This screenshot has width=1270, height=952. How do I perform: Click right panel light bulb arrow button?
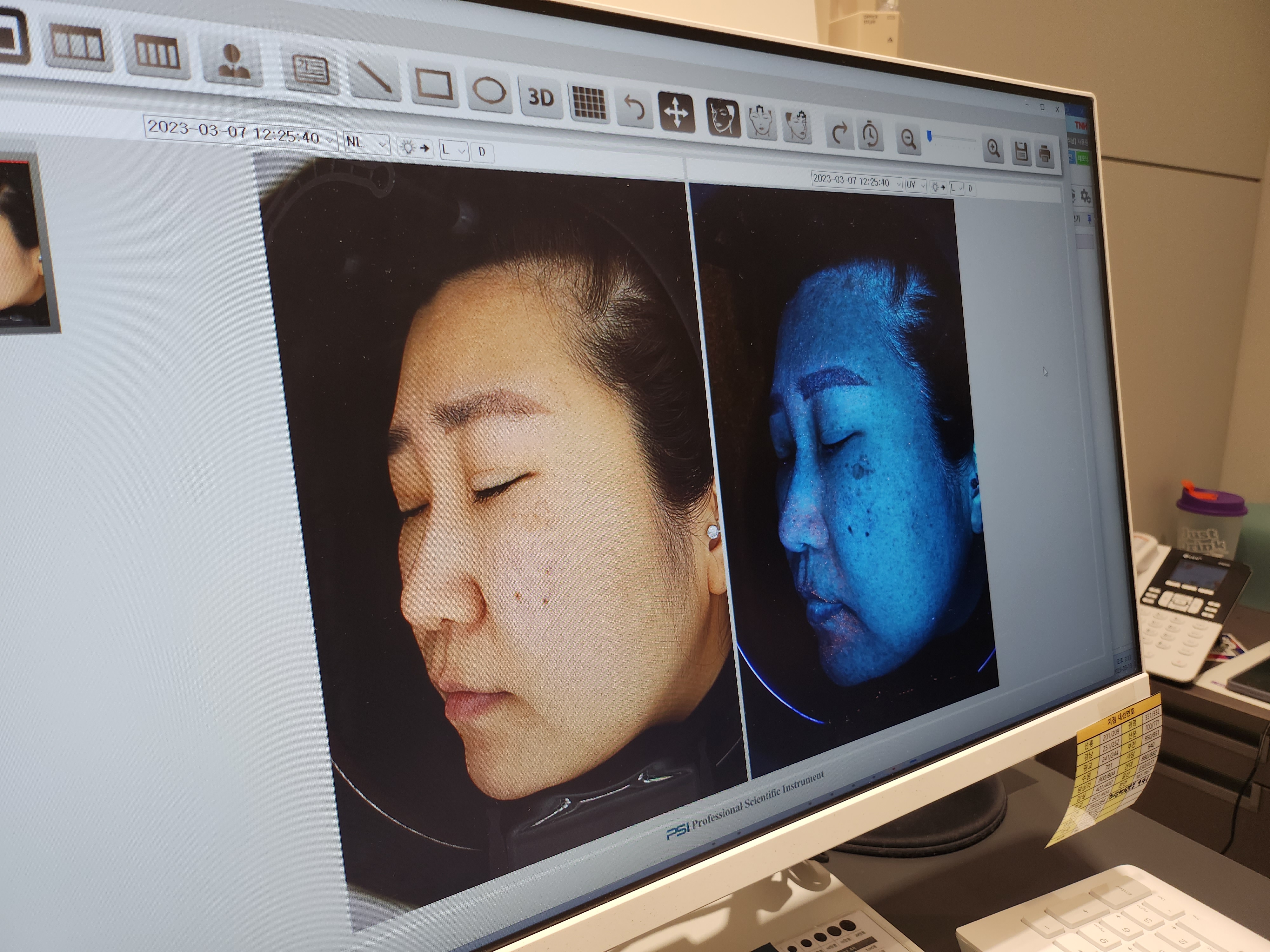click(x=938, y=187)
